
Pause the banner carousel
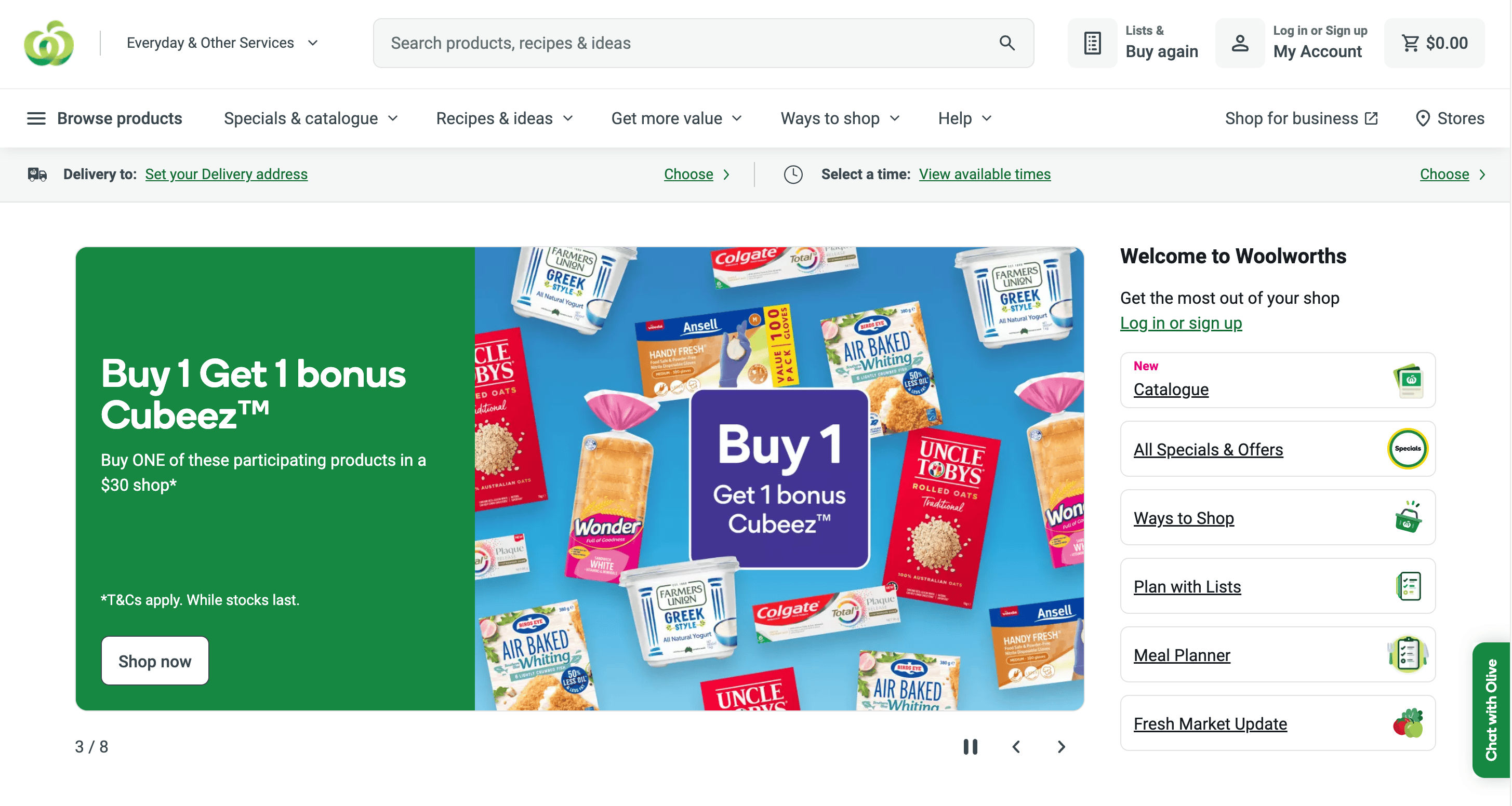(970, 746)
